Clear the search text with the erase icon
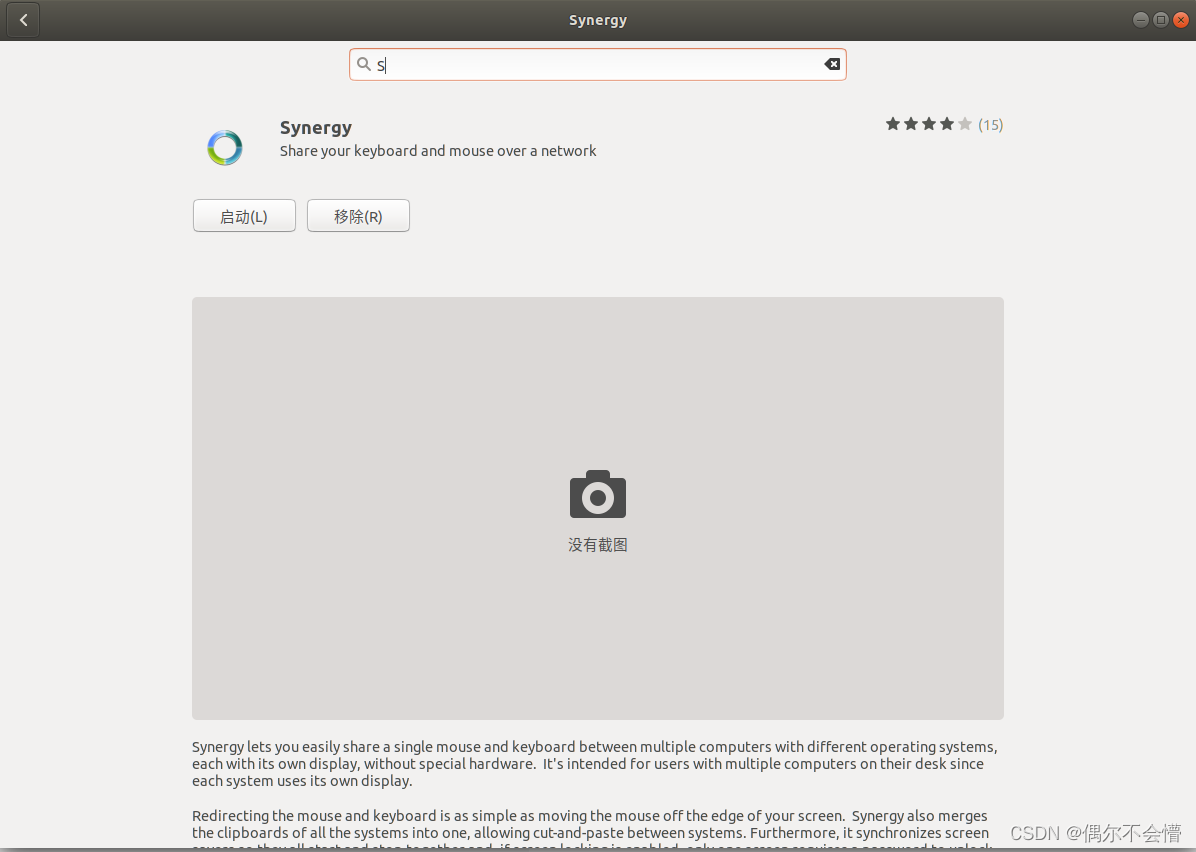 pos(832,64)
